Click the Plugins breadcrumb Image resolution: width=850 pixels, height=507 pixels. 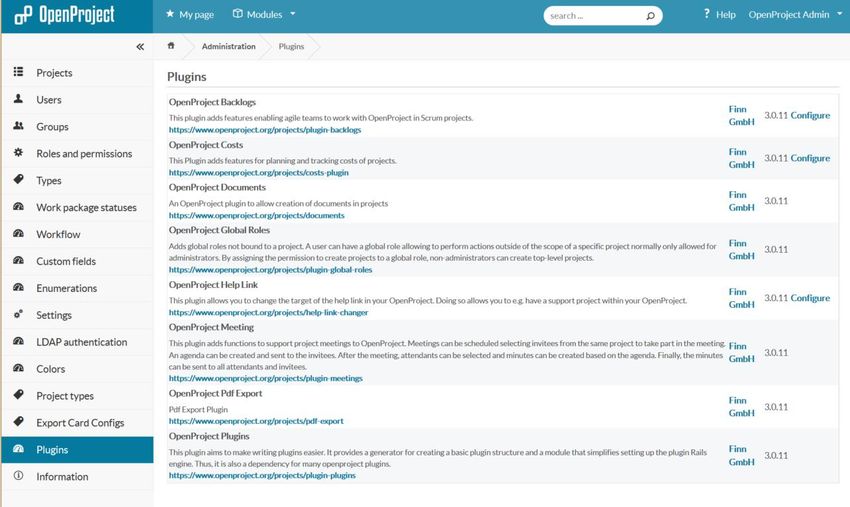(x=291, y=47)
